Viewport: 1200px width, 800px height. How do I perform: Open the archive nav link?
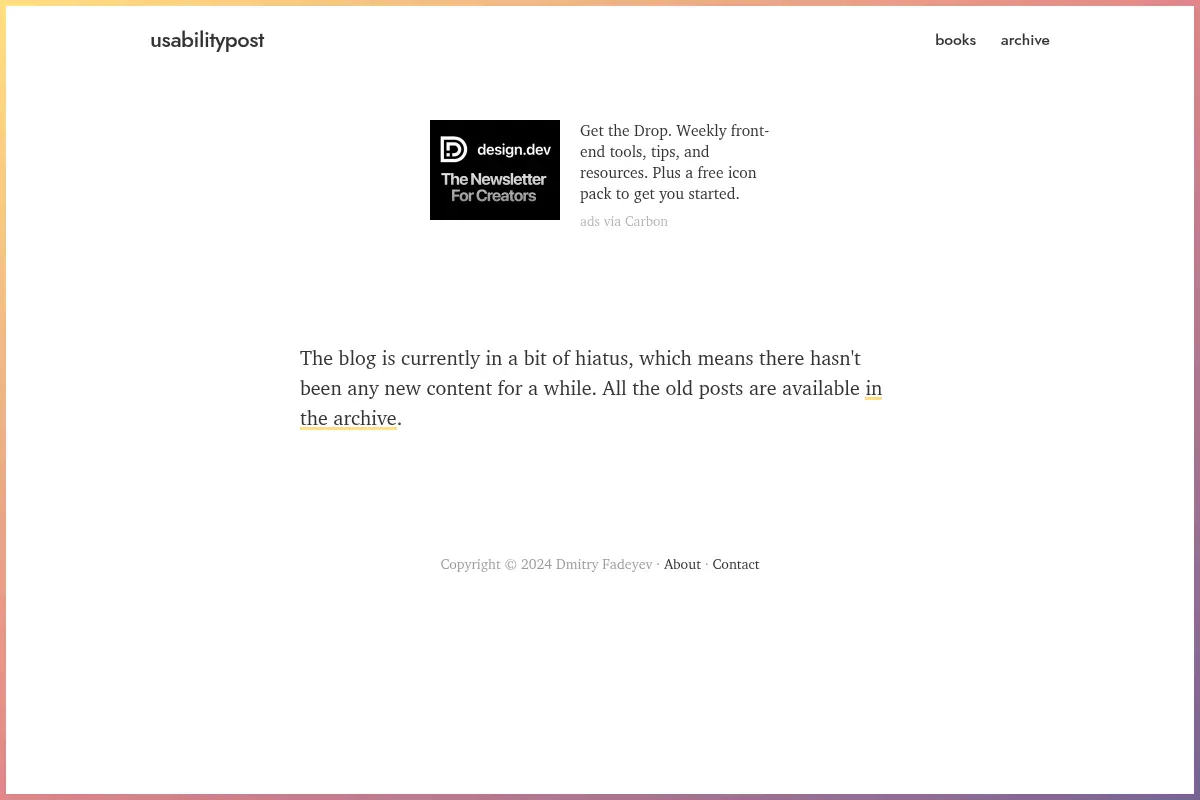pos(1025,40)
